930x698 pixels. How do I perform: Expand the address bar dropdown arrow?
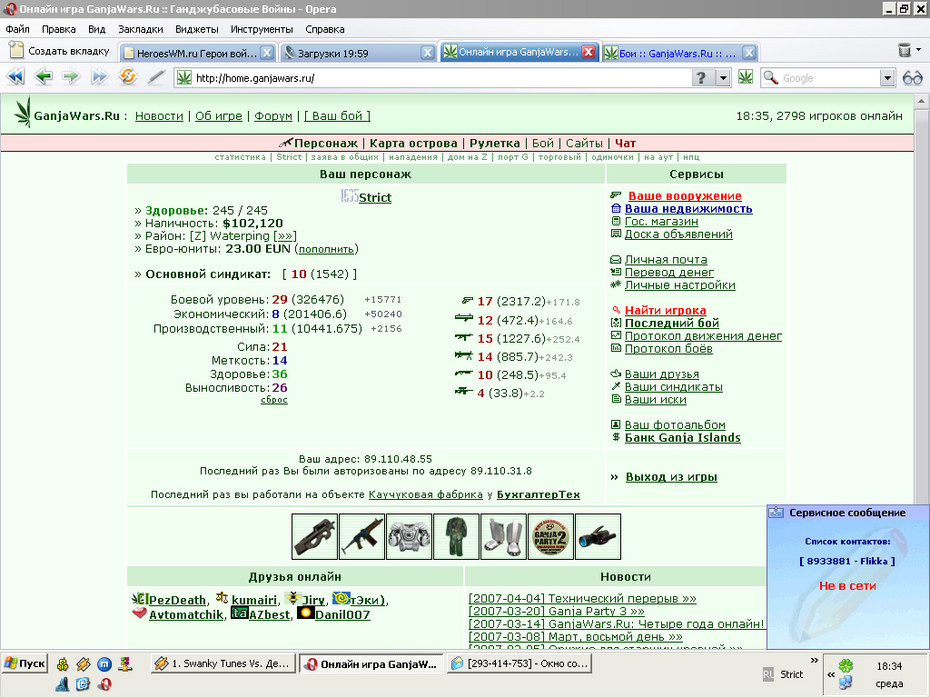click(723, 78)
